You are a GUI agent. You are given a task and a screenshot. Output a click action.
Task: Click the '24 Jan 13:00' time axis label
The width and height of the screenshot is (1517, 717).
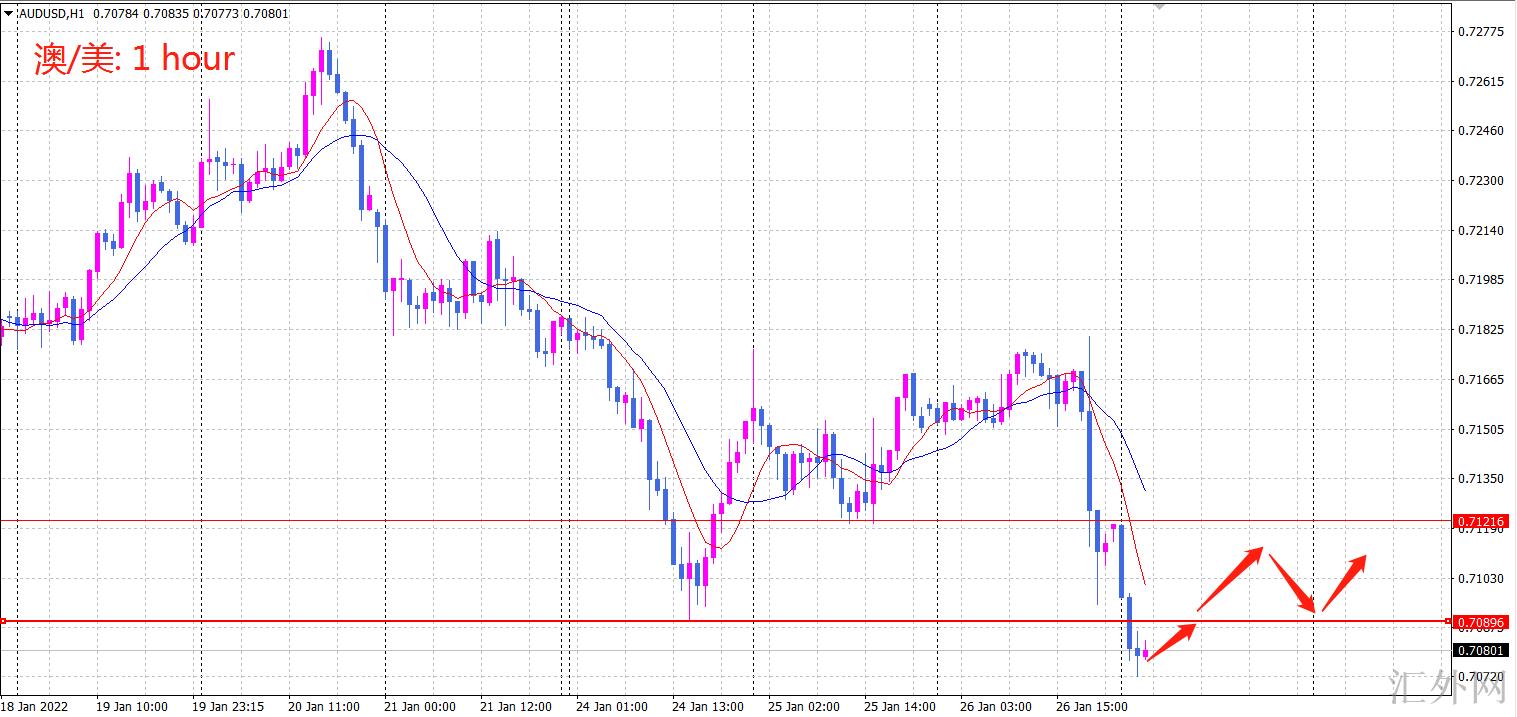click(708, 706)
